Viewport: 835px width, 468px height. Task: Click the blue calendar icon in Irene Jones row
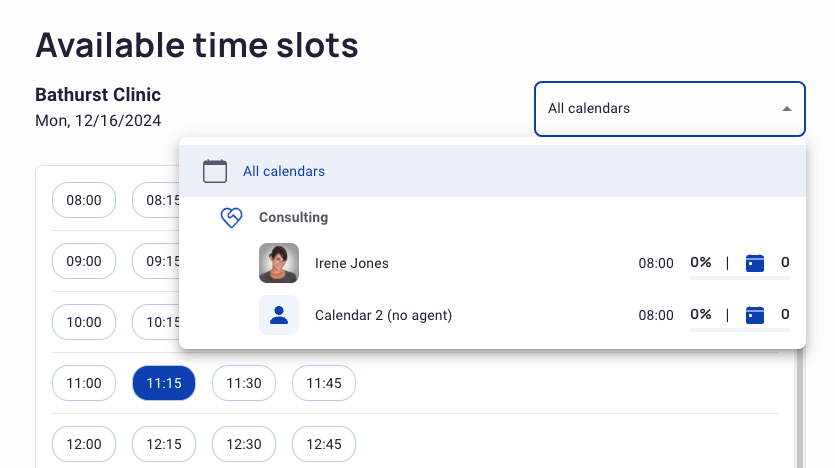coord(755,263)
